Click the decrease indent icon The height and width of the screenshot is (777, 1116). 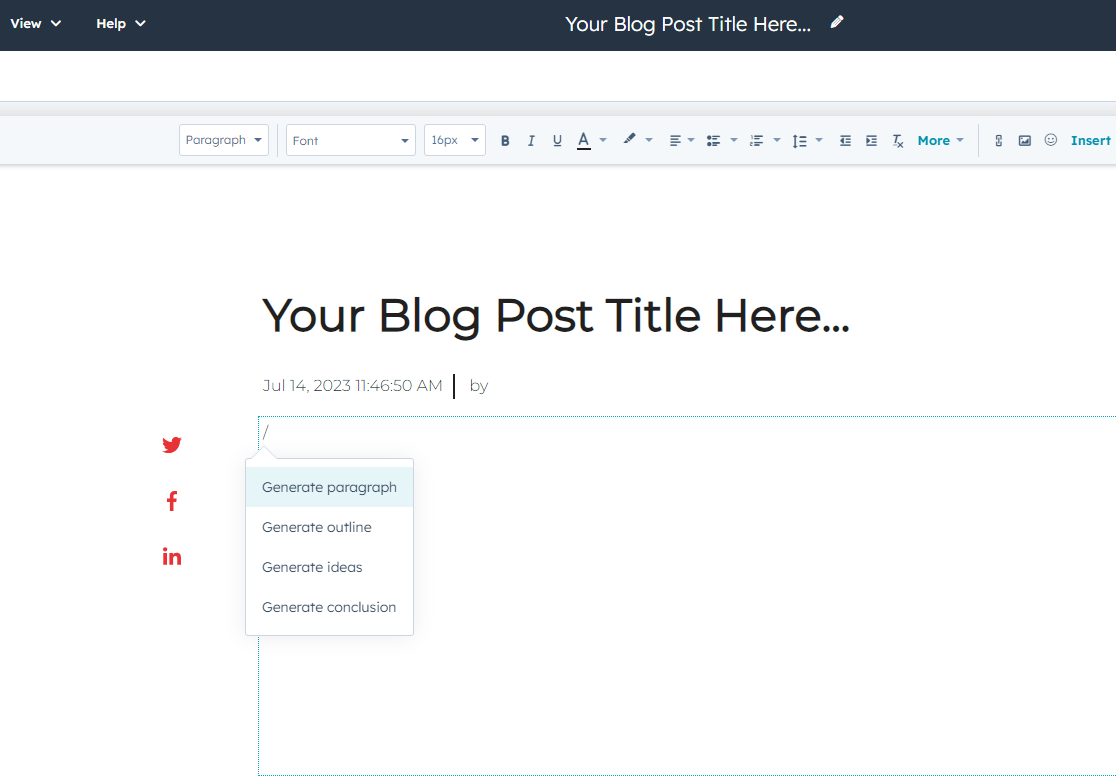tap(845, 141)
